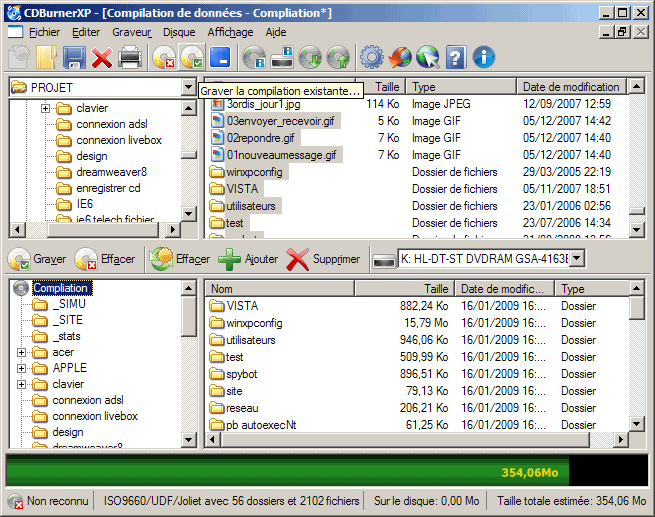
Task: Open settings via the blue gear icon
Action: point(372,57)
